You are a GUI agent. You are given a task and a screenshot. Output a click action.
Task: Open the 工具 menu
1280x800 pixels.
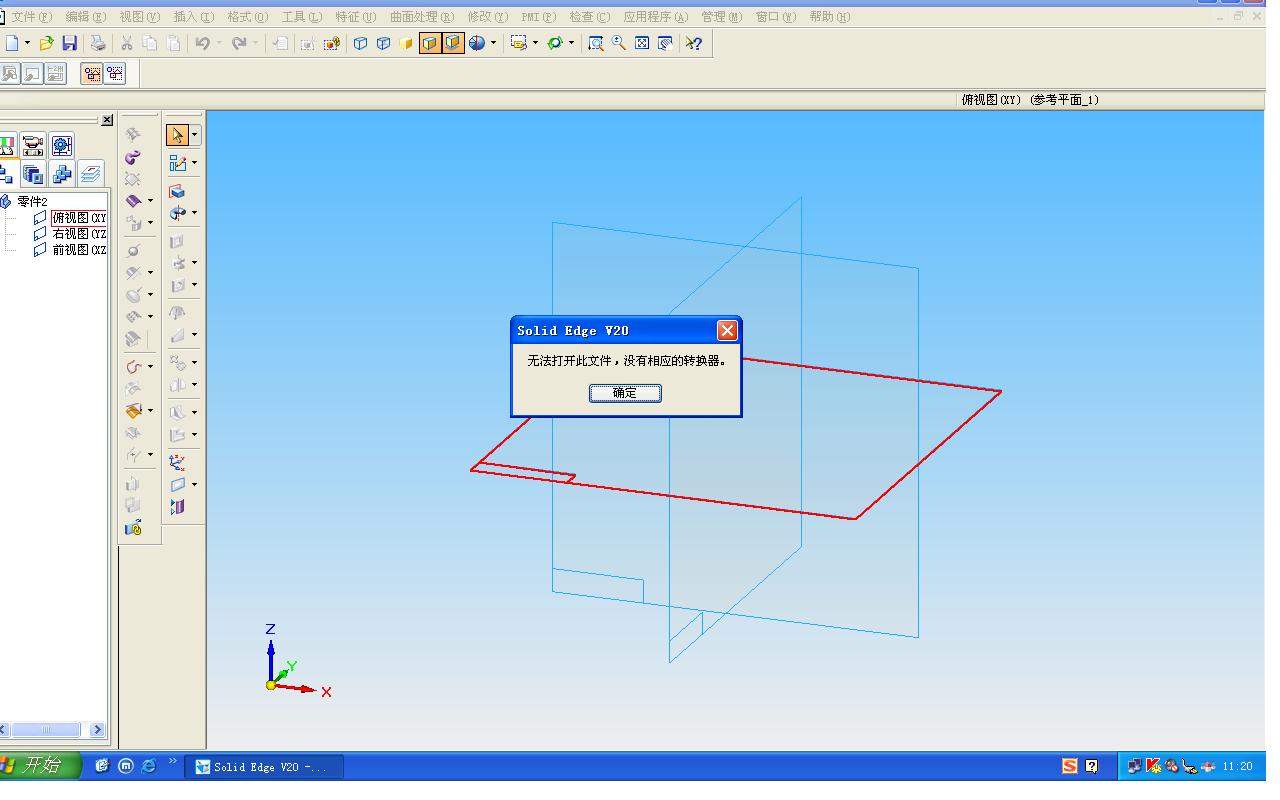tap(301, 17)
